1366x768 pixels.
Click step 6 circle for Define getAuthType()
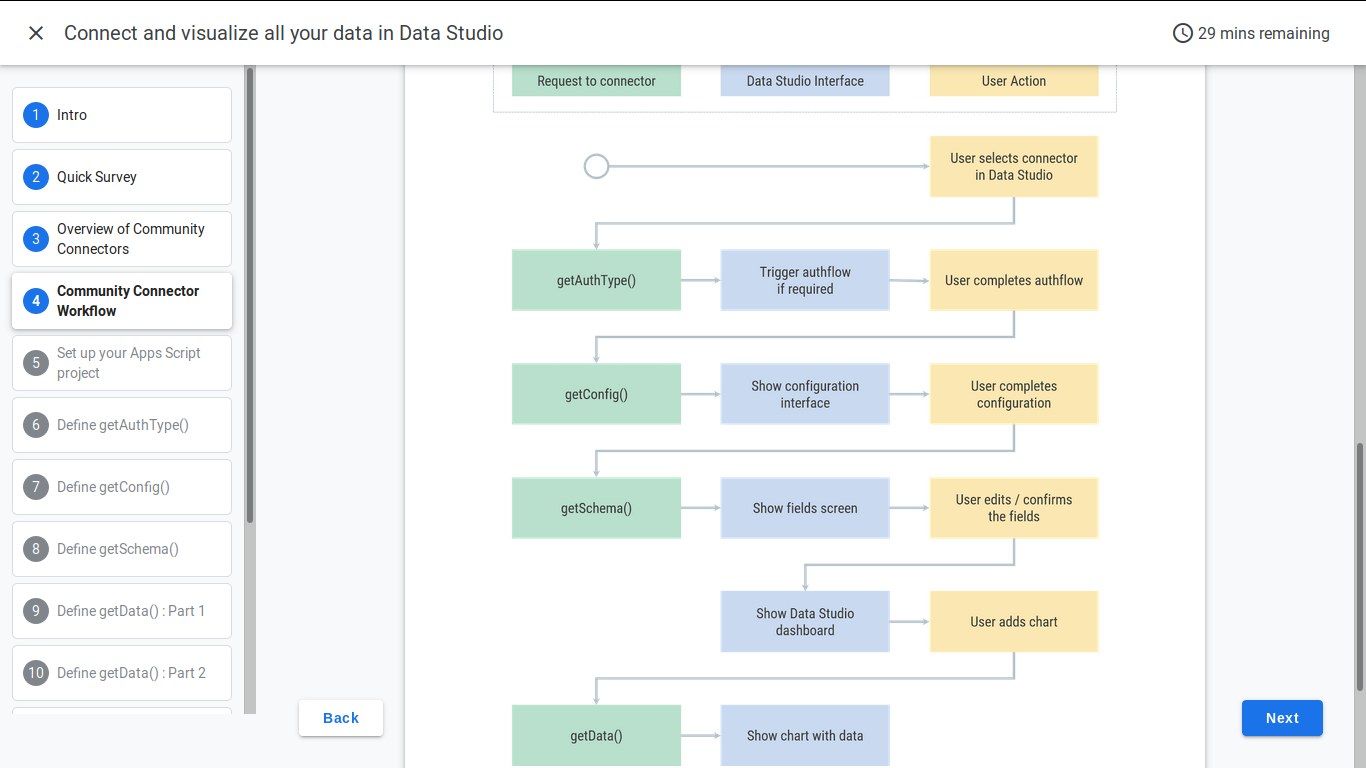[36, 425]
